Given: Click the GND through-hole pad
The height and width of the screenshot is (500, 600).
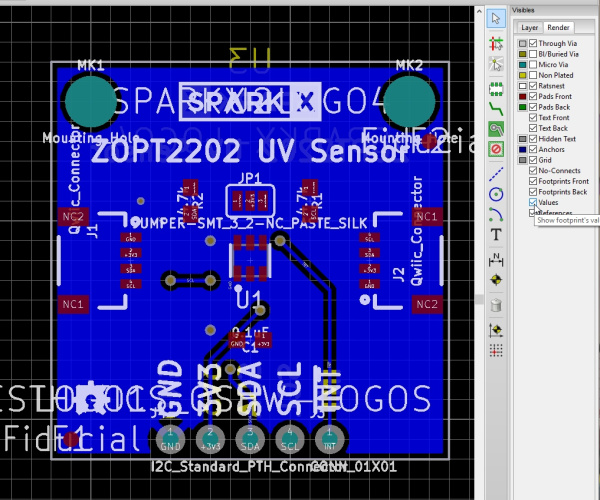Looking at the screenshot, I should 170,440.
